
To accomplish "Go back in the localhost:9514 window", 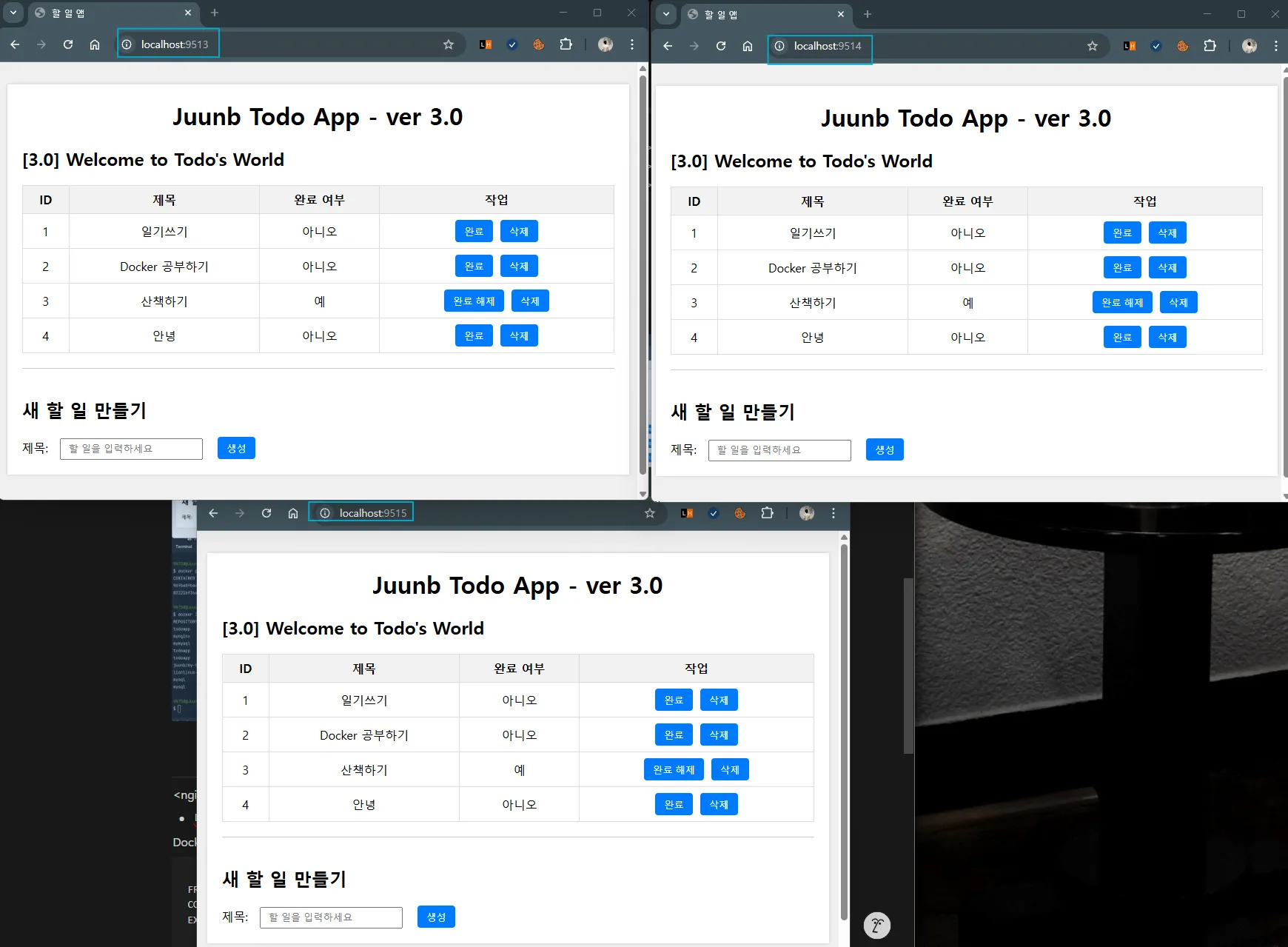I will coord(668,46).
